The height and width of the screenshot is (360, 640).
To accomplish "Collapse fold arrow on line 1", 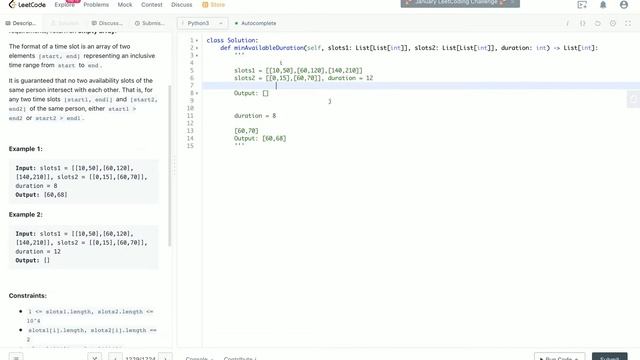I will point(197,40).
